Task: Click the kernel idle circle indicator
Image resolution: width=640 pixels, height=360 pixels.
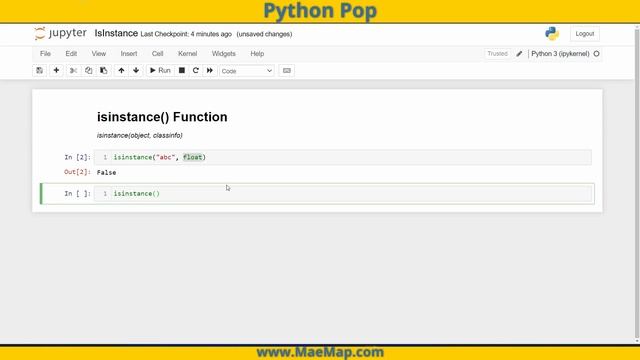Action: pos(597,53)
